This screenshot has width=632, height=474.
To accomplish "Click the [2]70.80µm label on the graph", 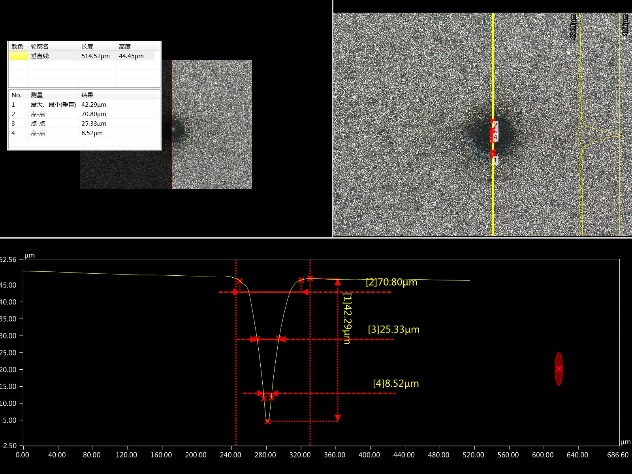I will click(x=391, y=282).
